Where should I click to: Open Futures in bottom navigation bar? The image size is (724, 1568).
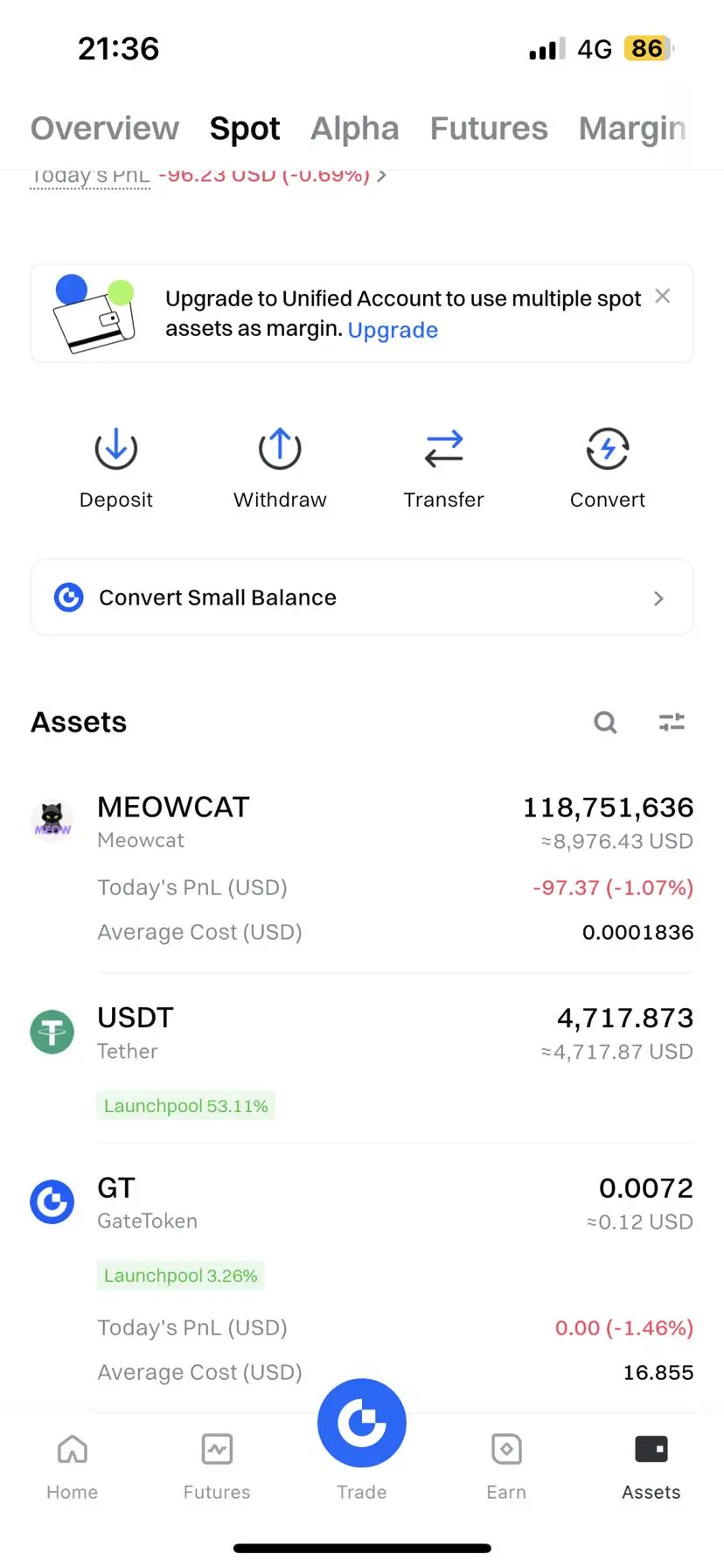(217, 1467)
